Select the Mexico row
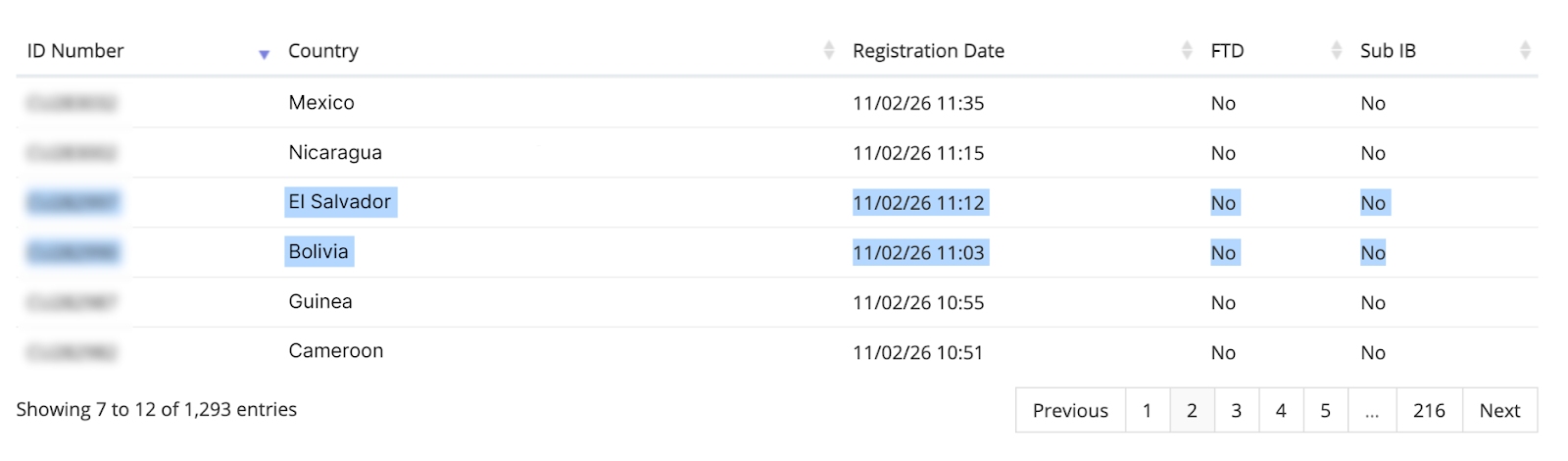 [x=777, y=103]
